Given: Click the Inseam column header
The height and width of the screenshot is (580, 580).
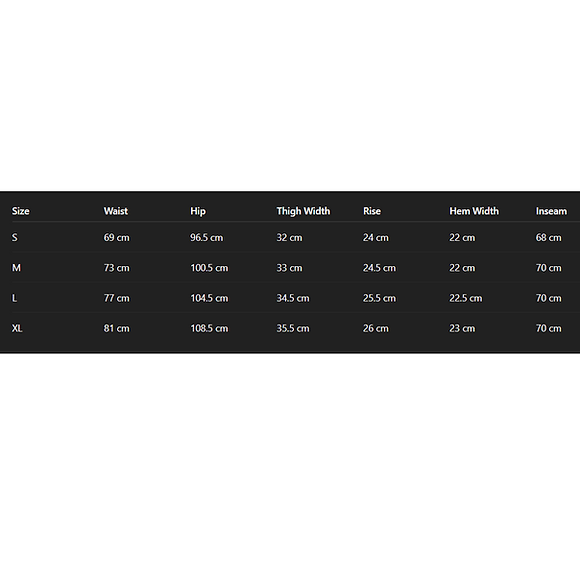Looking at the screenshot, I should click(x=551, y=211).
